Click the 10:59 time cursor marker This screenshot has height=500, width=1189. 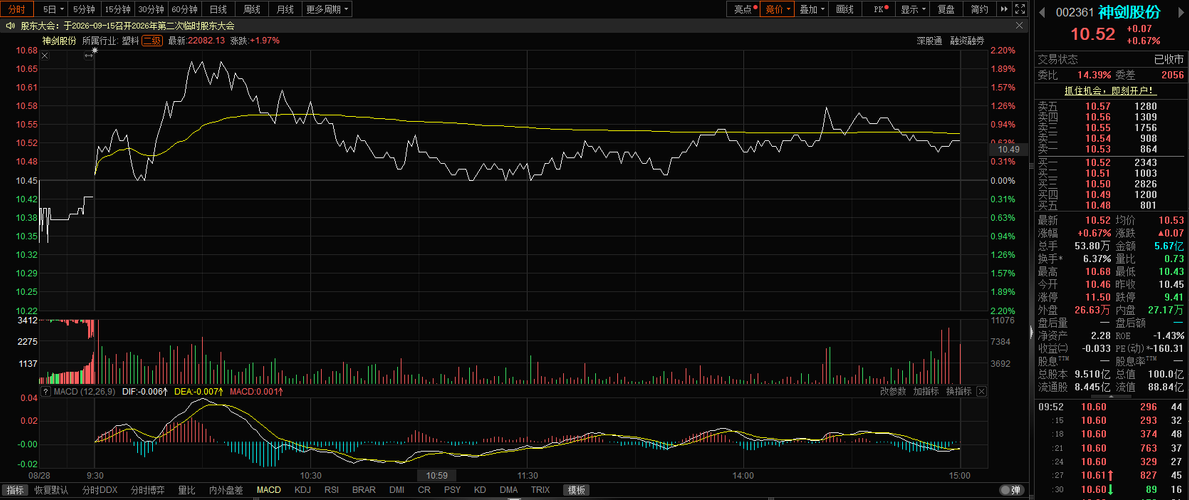[438, 476]
